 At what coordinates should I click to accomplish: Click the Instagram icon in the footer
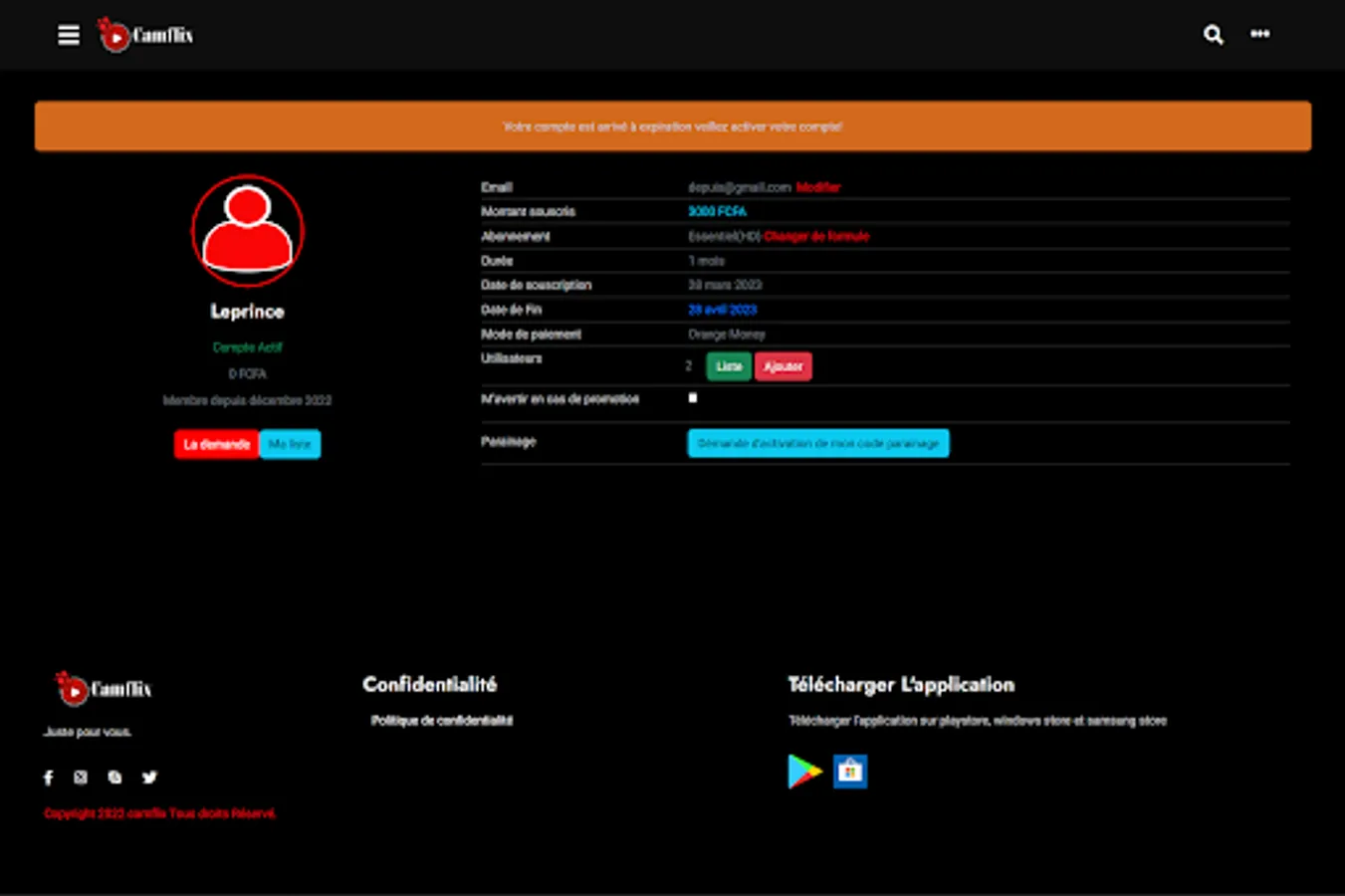[x=80, y=778]
